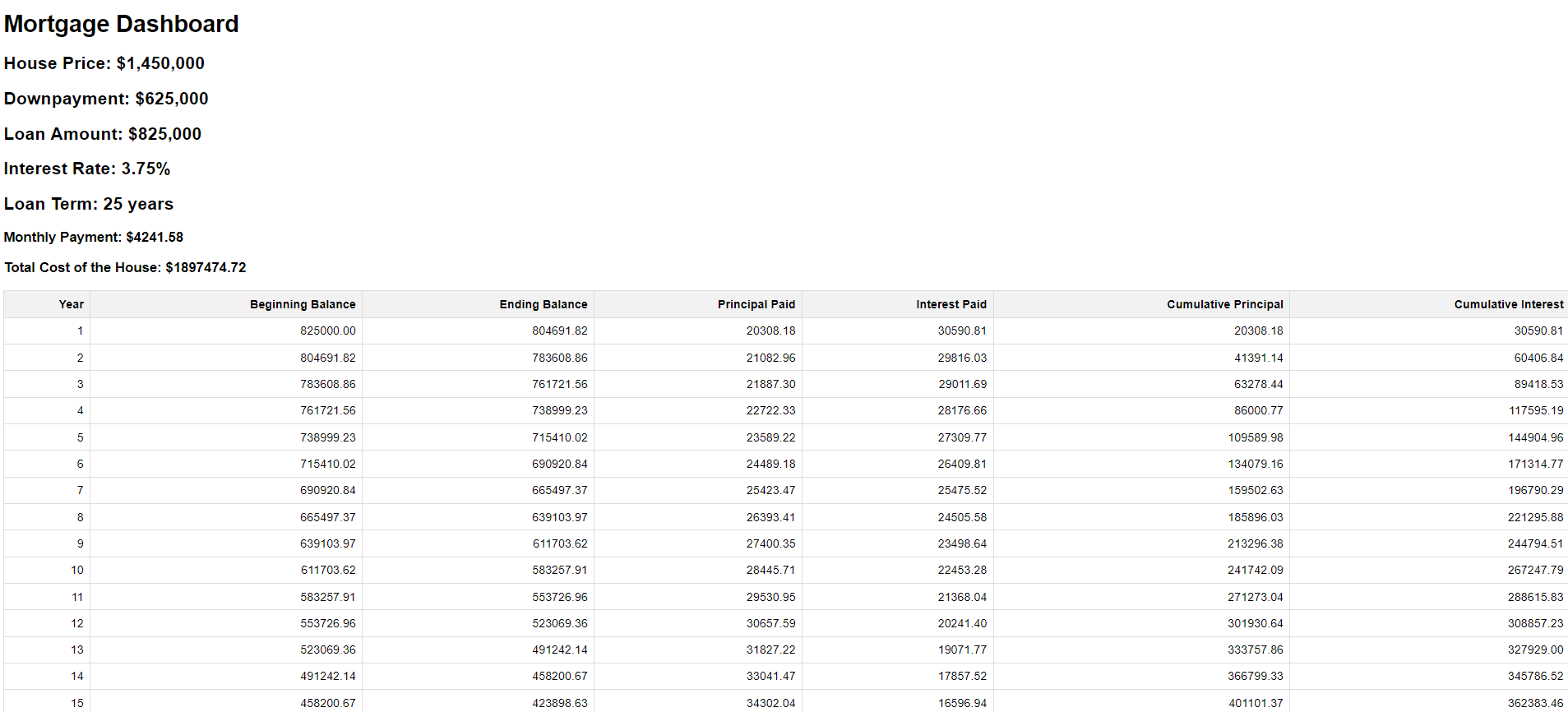Click the Year column header
The image size is (1568, 712).
[x=71, y=304]
